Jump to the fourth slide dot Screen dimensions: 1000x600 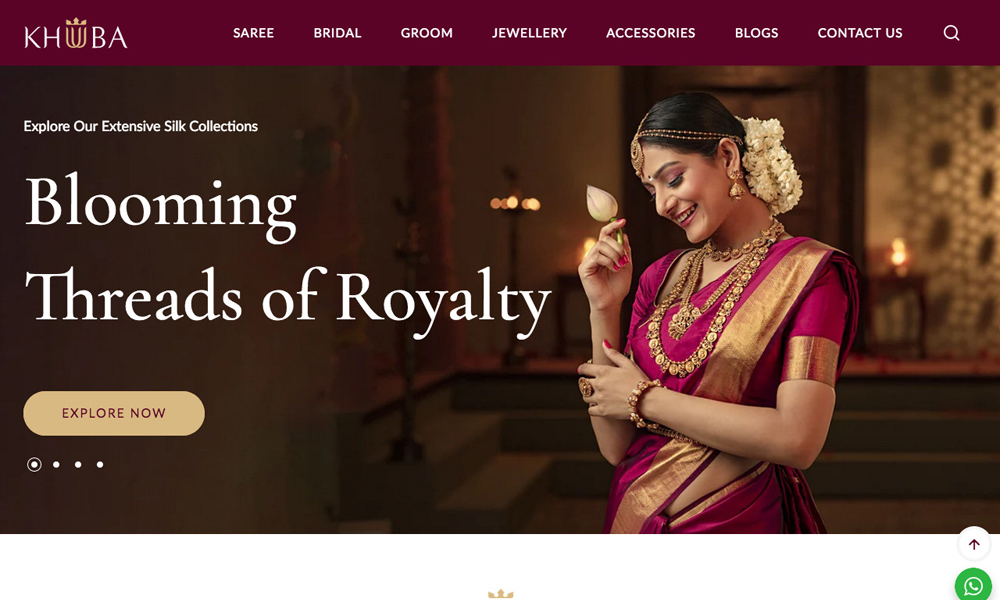[100, 465]
